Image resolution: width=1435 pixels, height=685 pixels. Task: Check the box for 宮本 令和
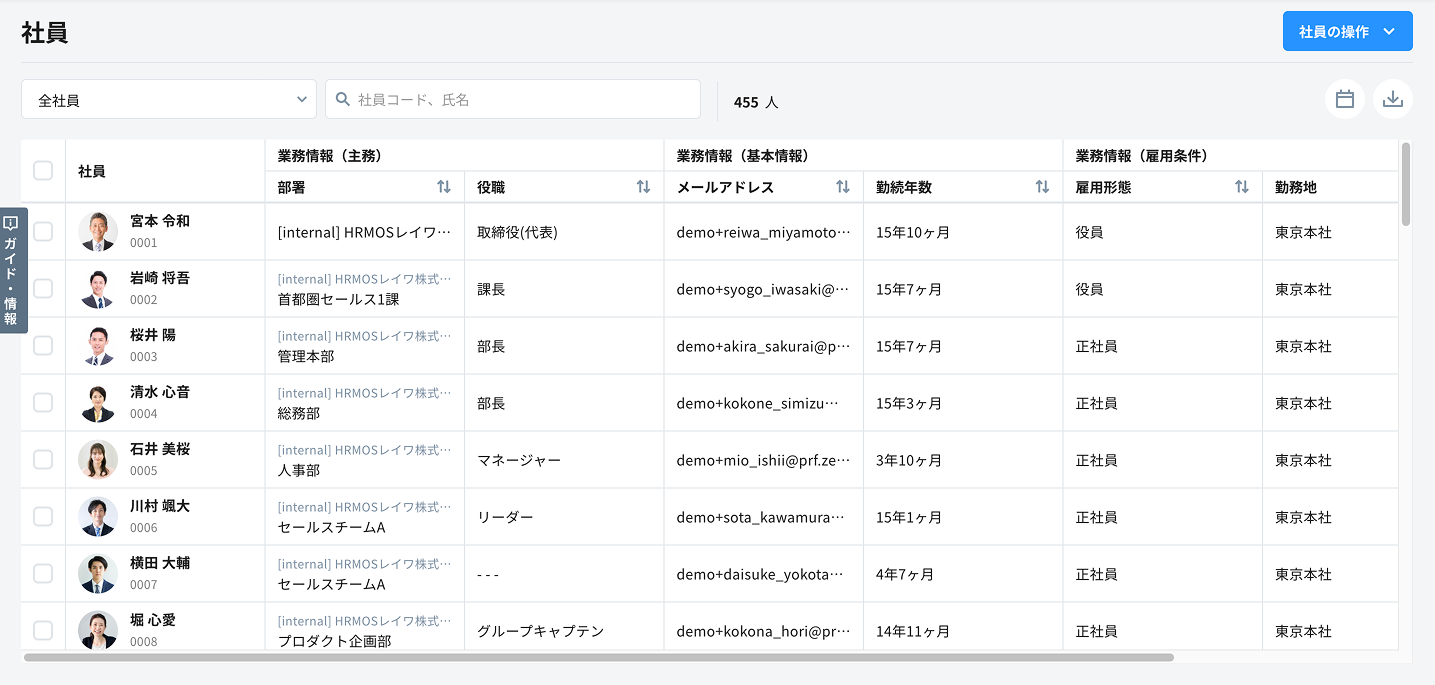tap(43, 231)
